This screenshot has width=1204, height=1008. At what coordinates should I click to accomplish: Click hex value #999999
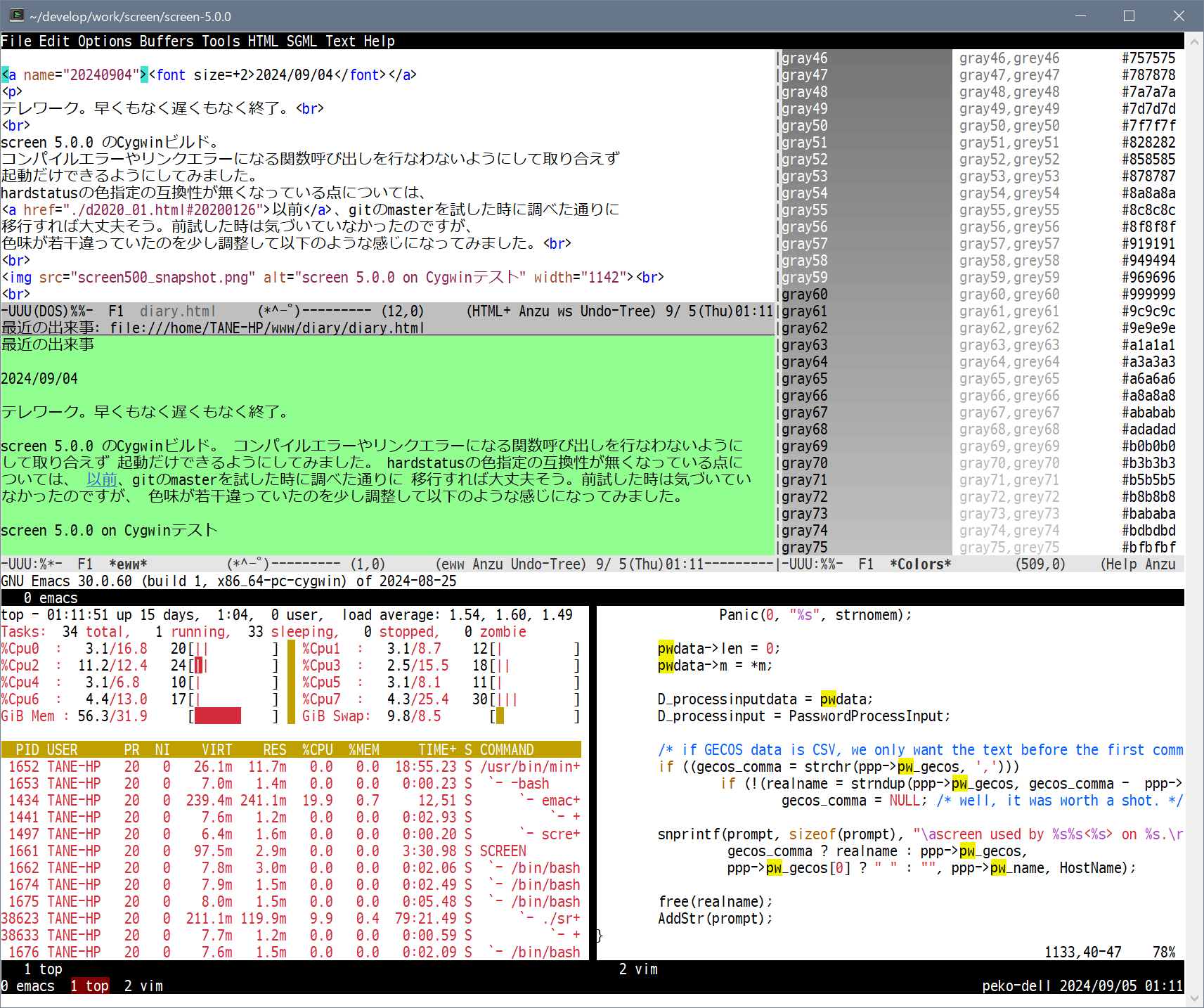pyautogui.click(x=1148, y=295)
